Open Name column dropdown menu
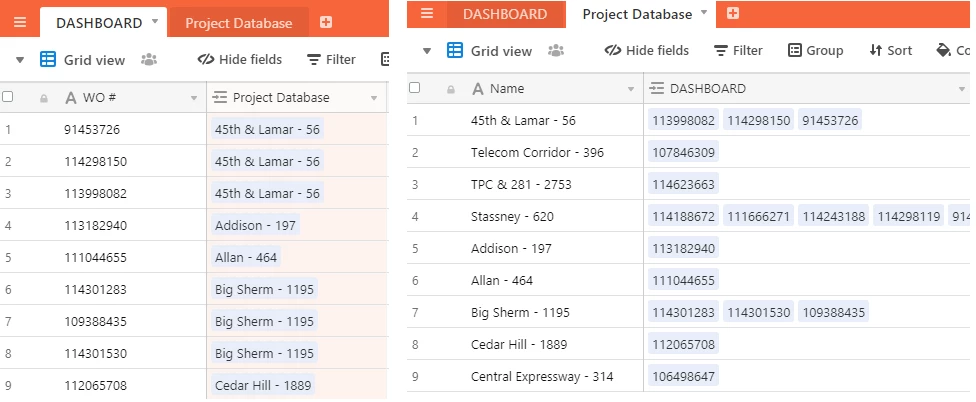The width and height of the screenshot is (976, 402). (x=631, y=89)
